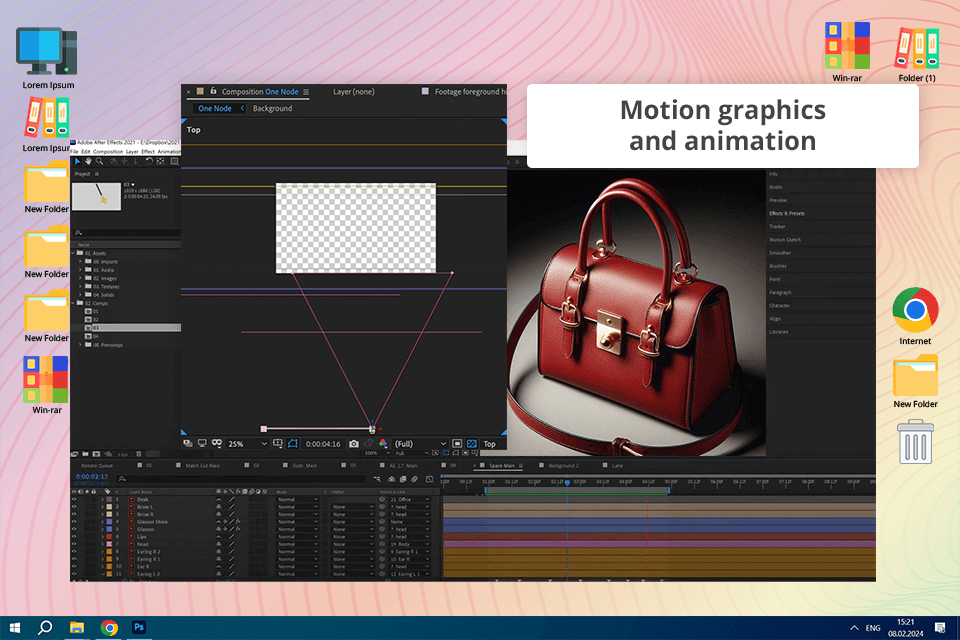Select the Zoom magnifier tool
Image resolution: width=960 pixels, height=640 pixels.
tap(99, 161)
